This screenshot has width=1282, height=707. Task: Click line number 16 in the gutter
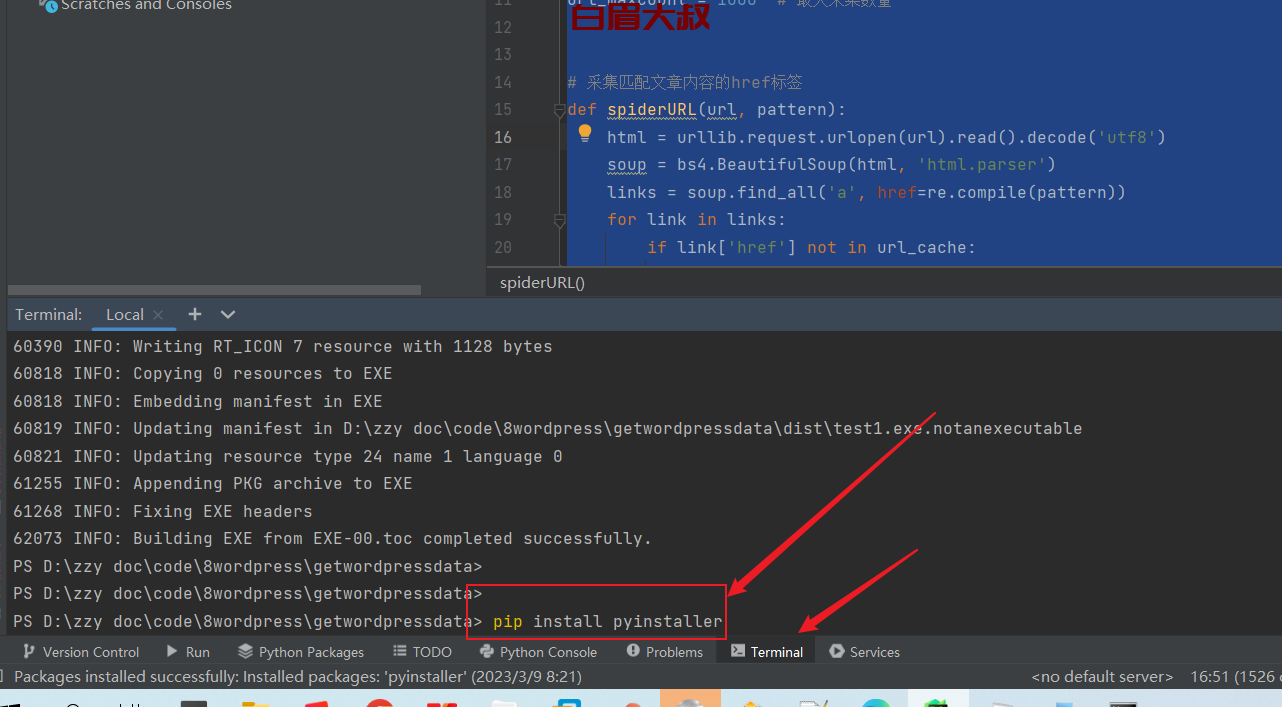click(502, 137)
